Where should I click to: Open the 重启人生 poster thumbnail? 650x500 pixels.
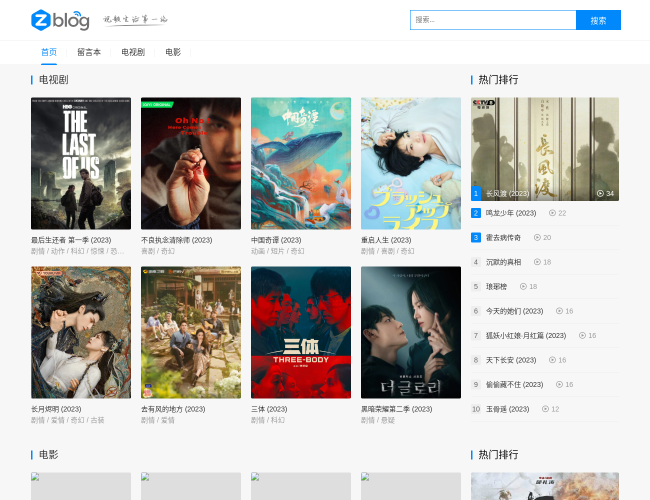click(x=411, y=163)
